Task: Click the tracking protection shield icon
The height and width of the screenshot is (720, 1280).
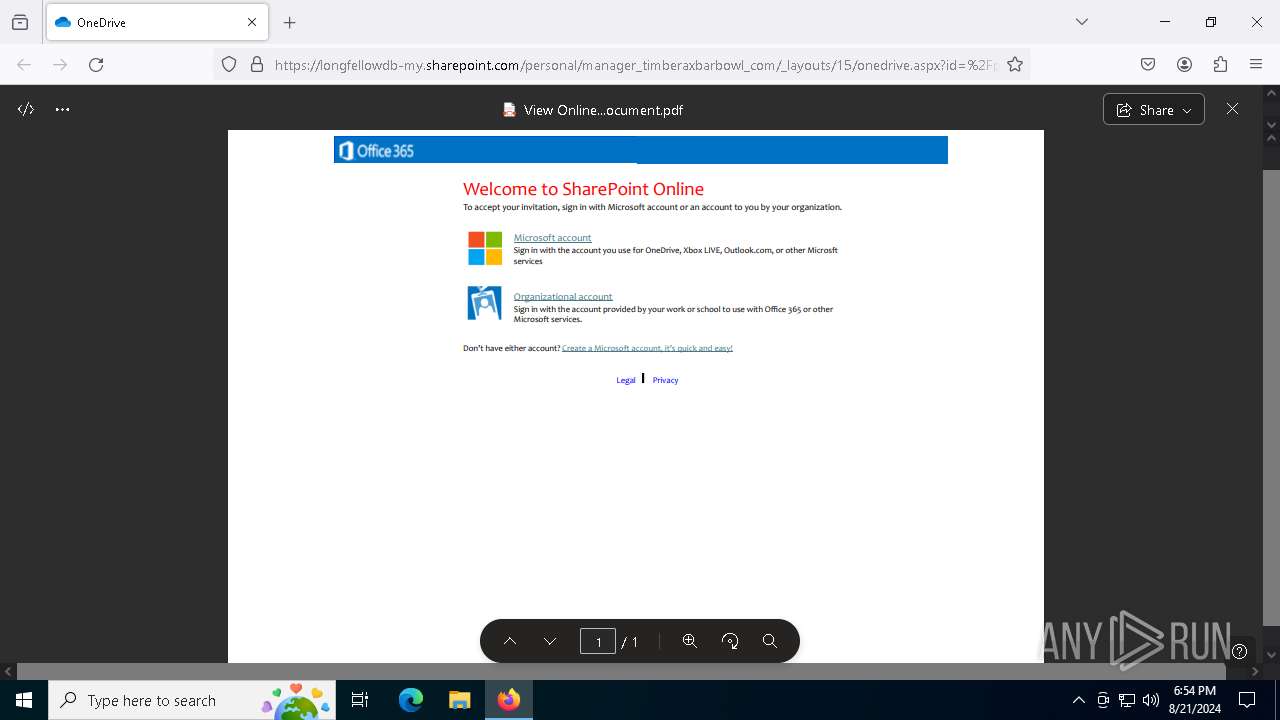Action: click(x=229, y=65)
